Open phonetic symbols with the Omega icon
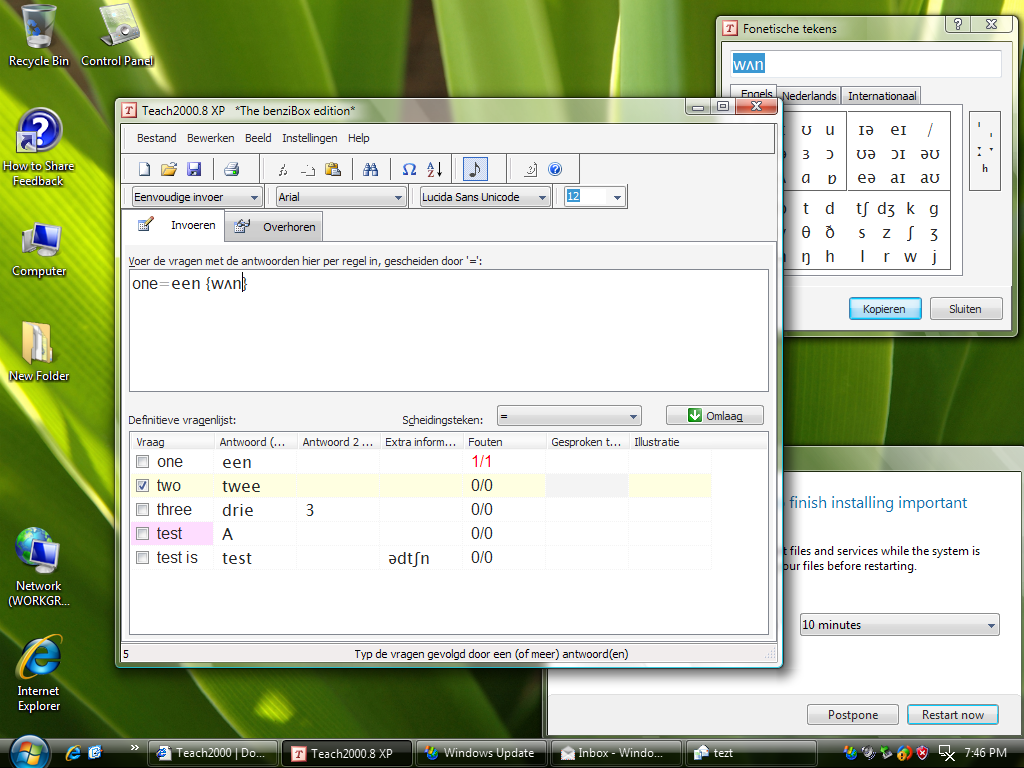Screen dimensions: 1024x768 pos(409,170)
